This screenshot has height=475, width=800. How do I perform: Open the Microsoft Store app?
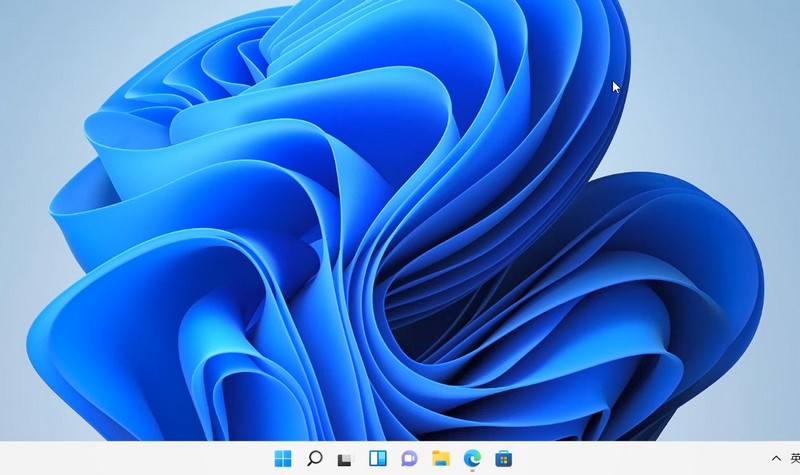[x=504, y=458]
